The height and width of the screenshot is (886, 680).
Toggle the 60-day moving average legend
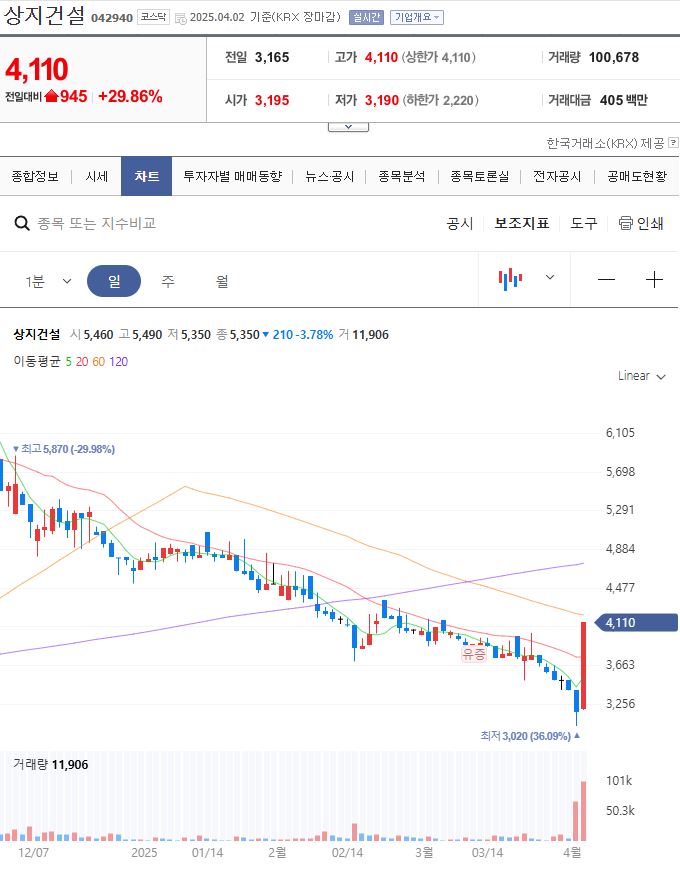click(98, 362)
